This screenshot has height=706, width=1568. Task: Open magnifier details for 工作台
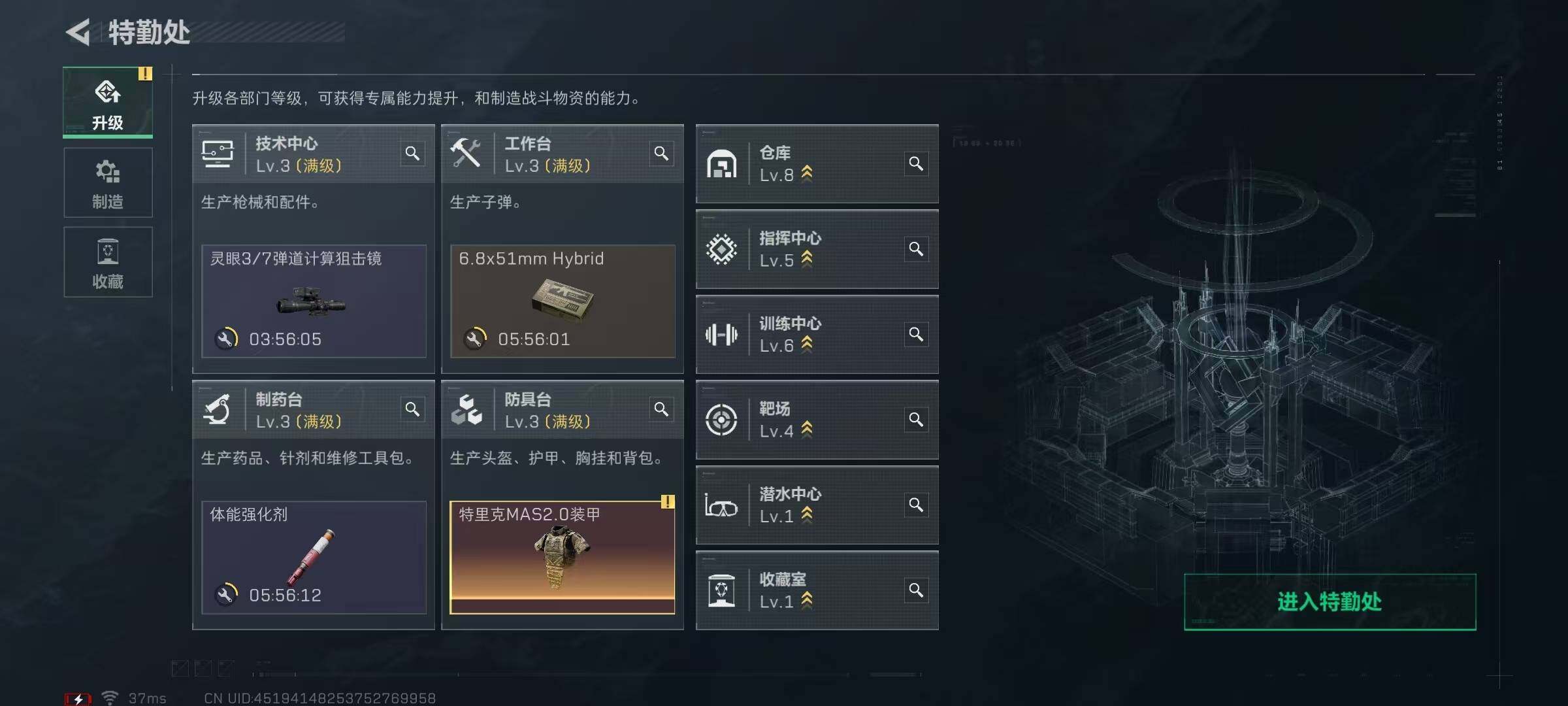coord(661,154)
